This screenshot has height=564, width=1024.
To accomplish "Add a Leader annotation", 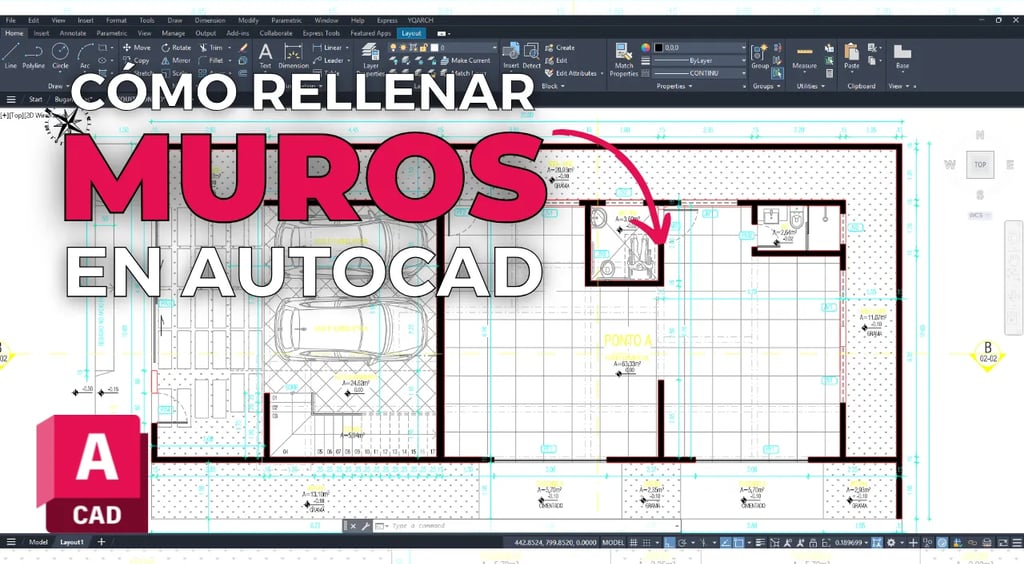I will pyautogui.click(x=328, y=60).
